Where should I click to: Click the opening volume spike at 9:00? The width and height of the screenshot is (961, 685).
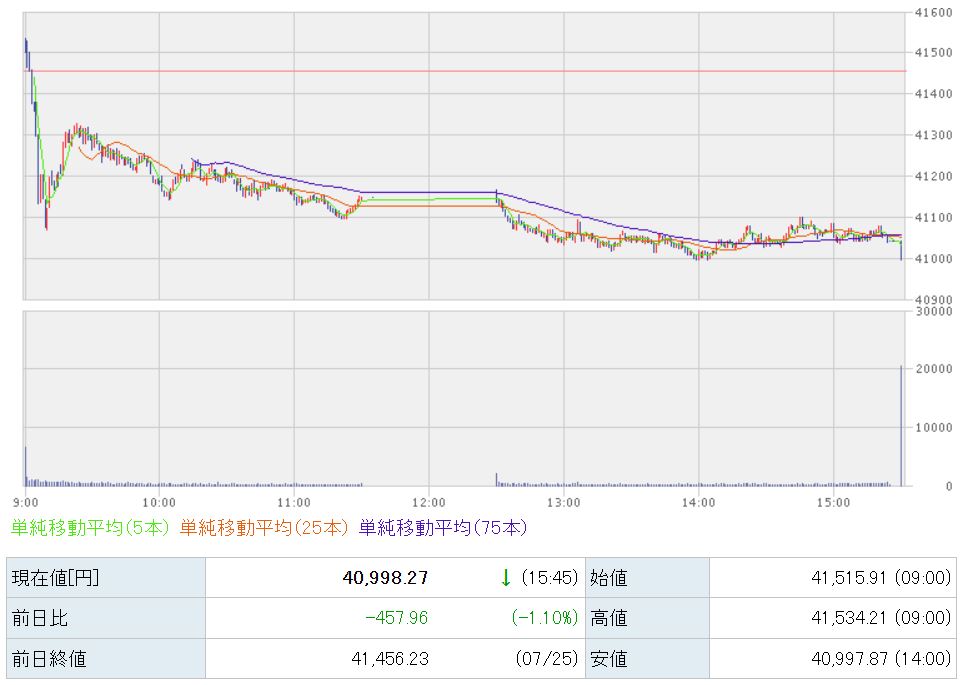[x=26, y=466]
